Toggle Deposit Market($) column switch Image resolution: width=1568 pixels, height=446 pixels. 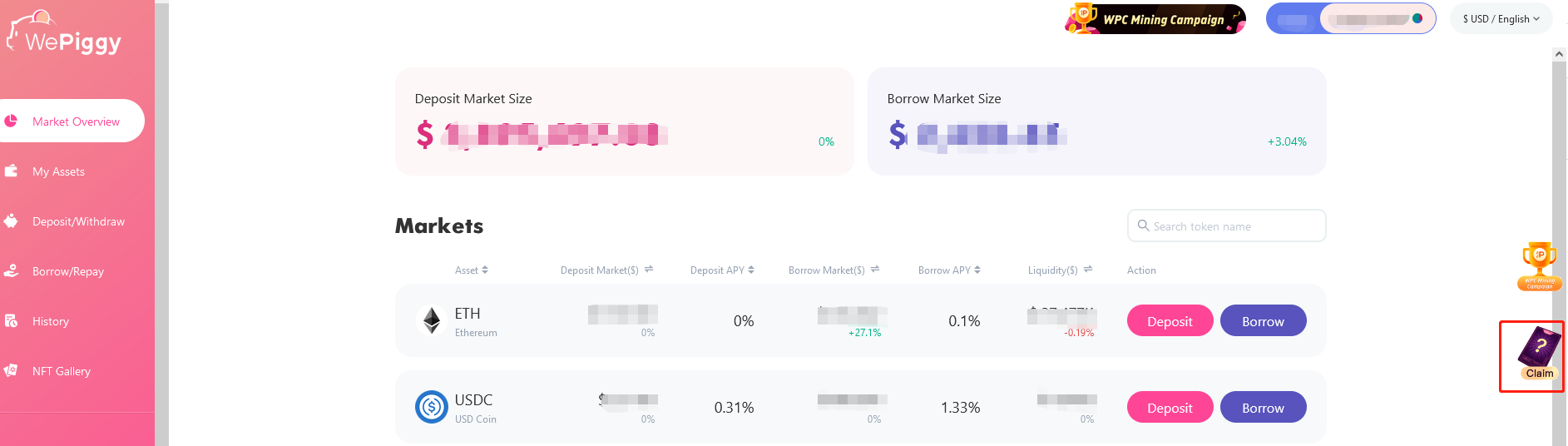click(649, 270)
